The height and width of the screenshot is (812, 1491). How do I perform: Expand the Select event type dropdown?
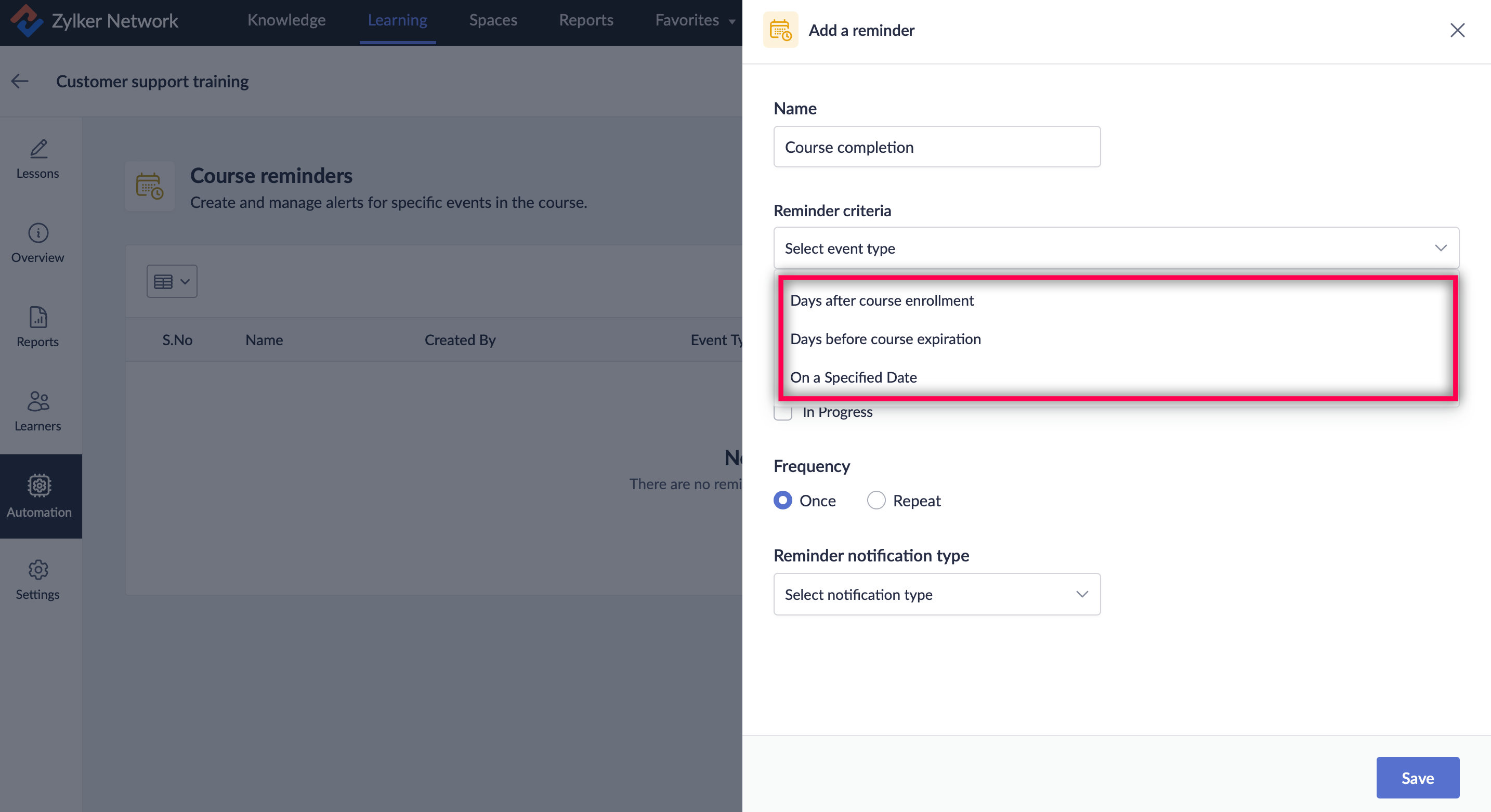(1116, 248)
